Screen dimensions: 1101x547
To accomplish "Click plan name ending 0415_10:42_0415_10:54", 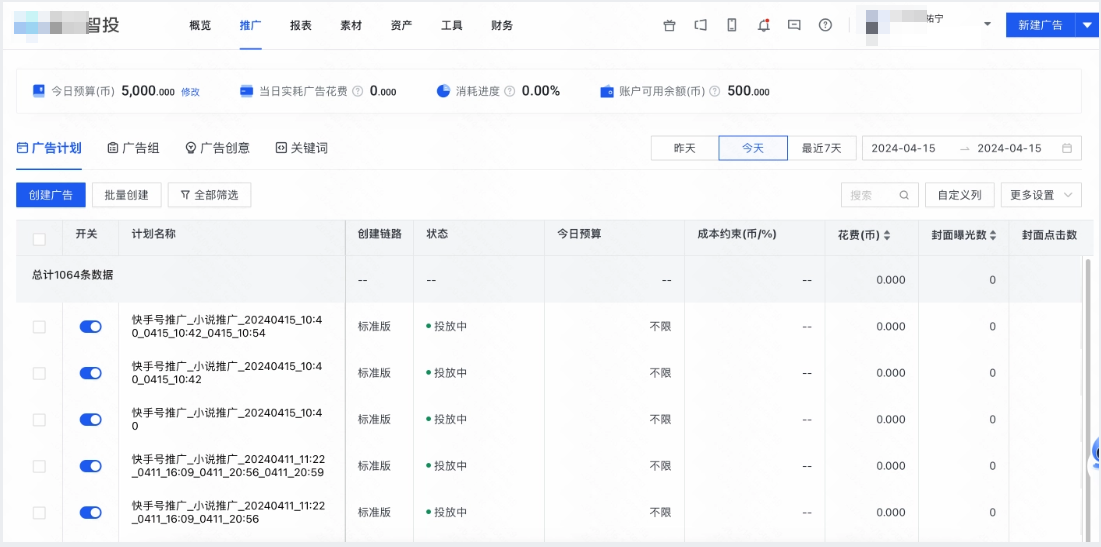I will [x=229, y=327].
